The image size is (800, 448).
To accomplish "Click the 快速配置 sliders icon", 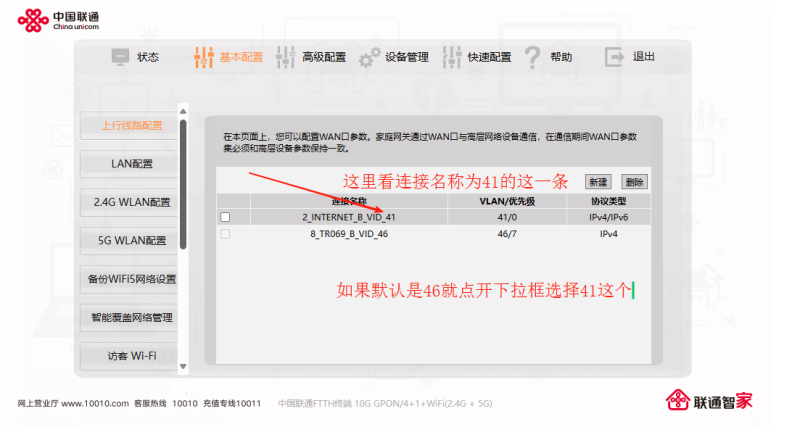I will (x=452, y=57).
